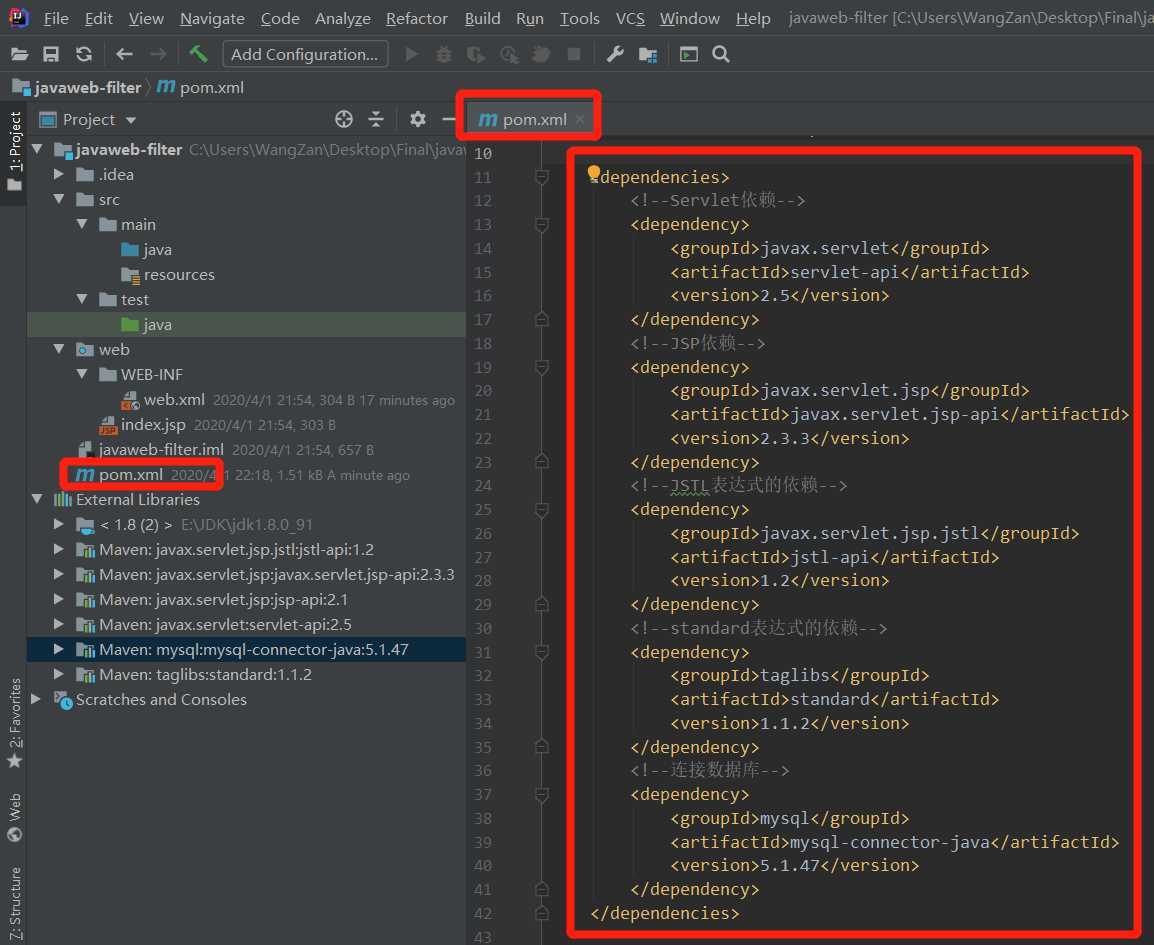This screenshot has width=1154, height=945.
Task: Open the Project view dropdown
Action: (131, 120)
